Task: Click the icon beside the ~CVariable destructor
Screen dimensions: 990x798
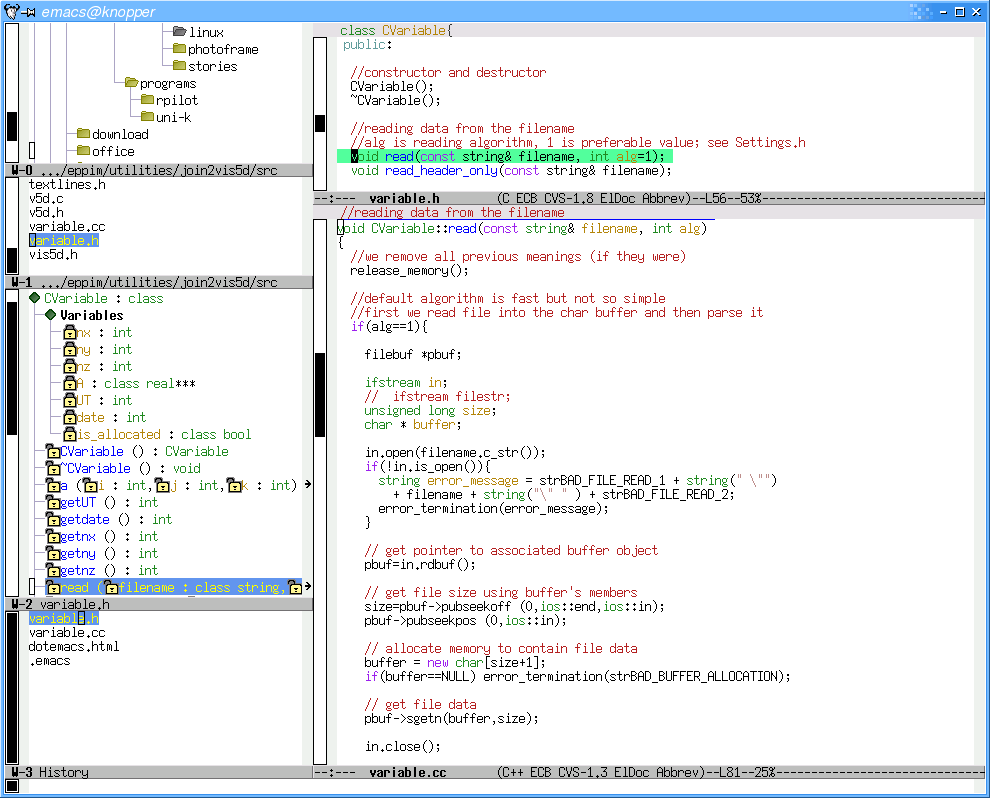Action: point(53,469)
